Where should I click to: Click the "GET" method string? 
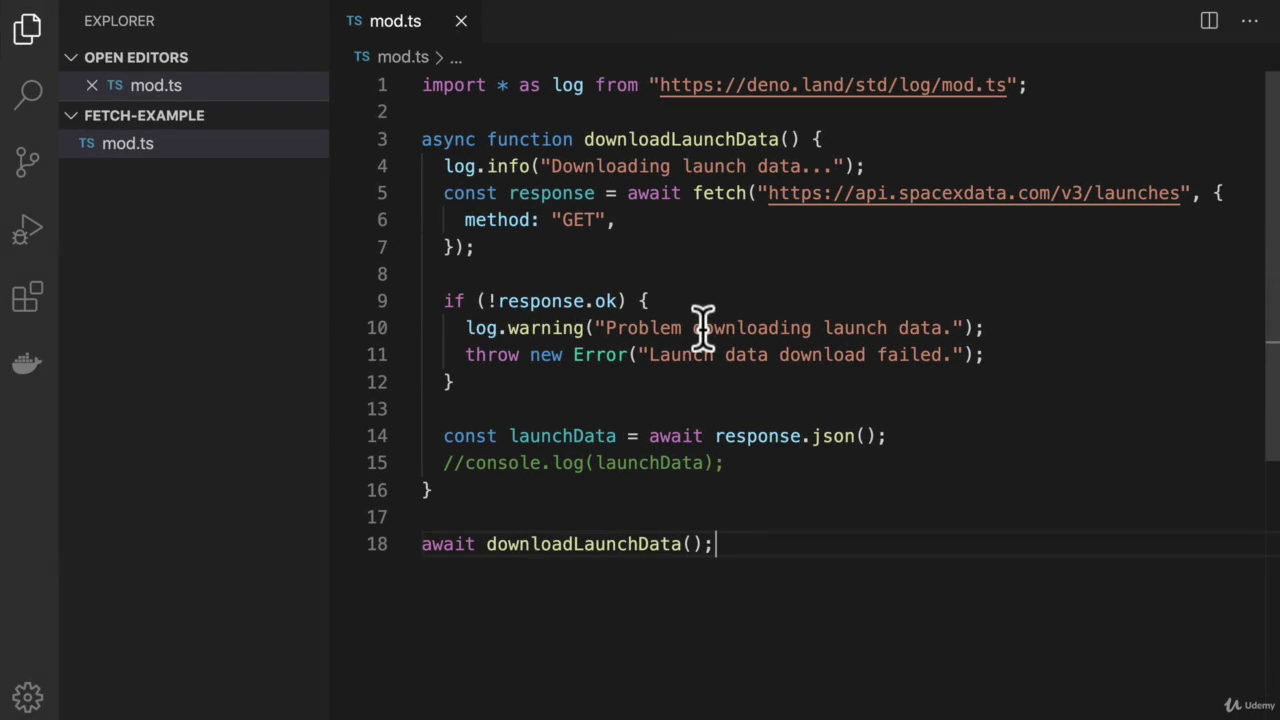click(578, 220)
